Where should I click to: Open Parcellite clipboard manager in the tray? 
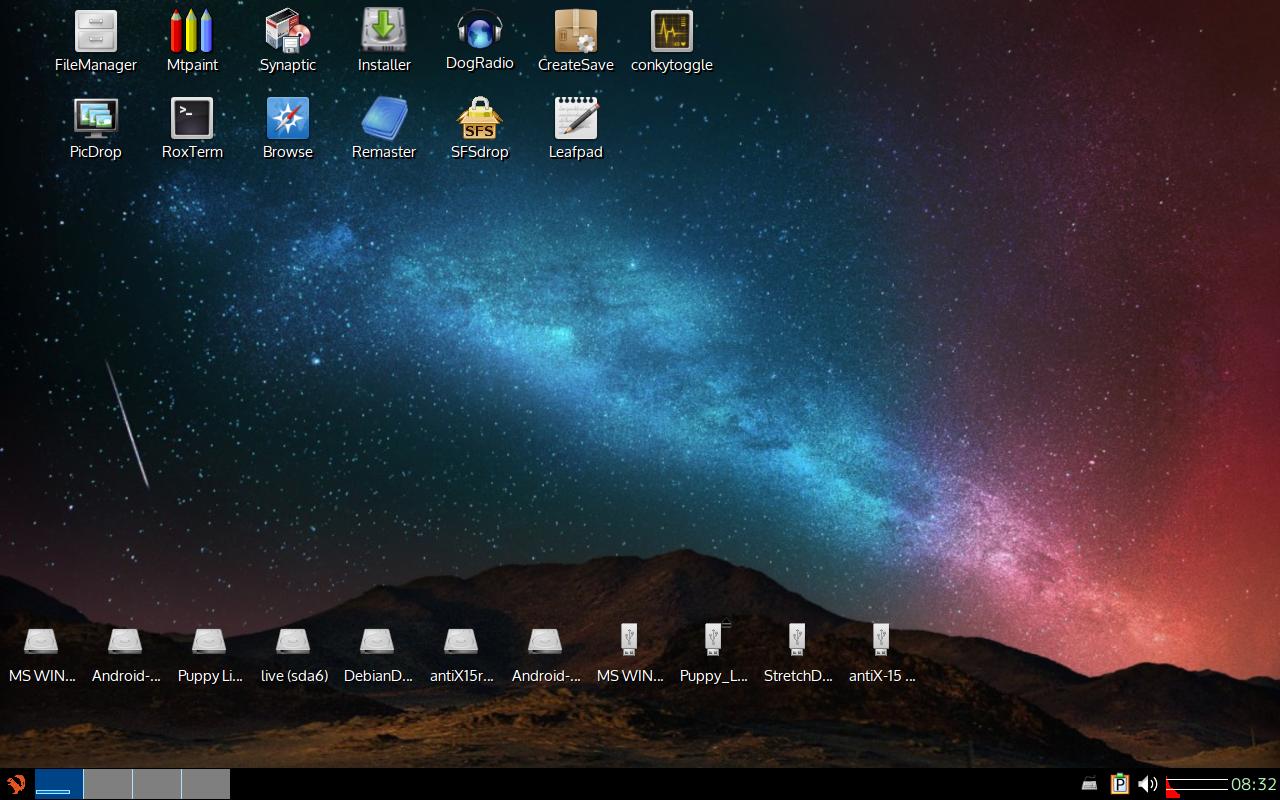pos(1119,784)
